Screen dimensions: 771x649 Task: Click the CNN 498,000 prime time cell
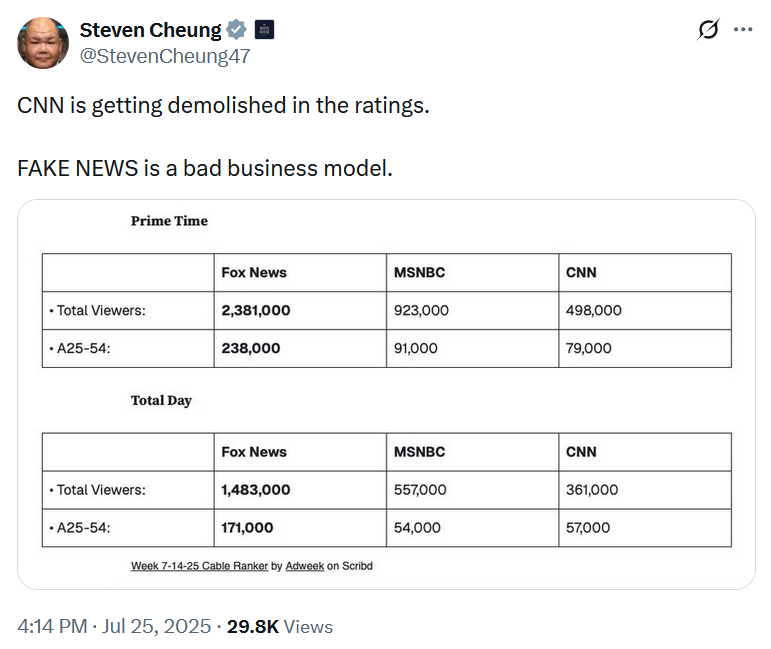pyautogui.click(x=645, y=310)
